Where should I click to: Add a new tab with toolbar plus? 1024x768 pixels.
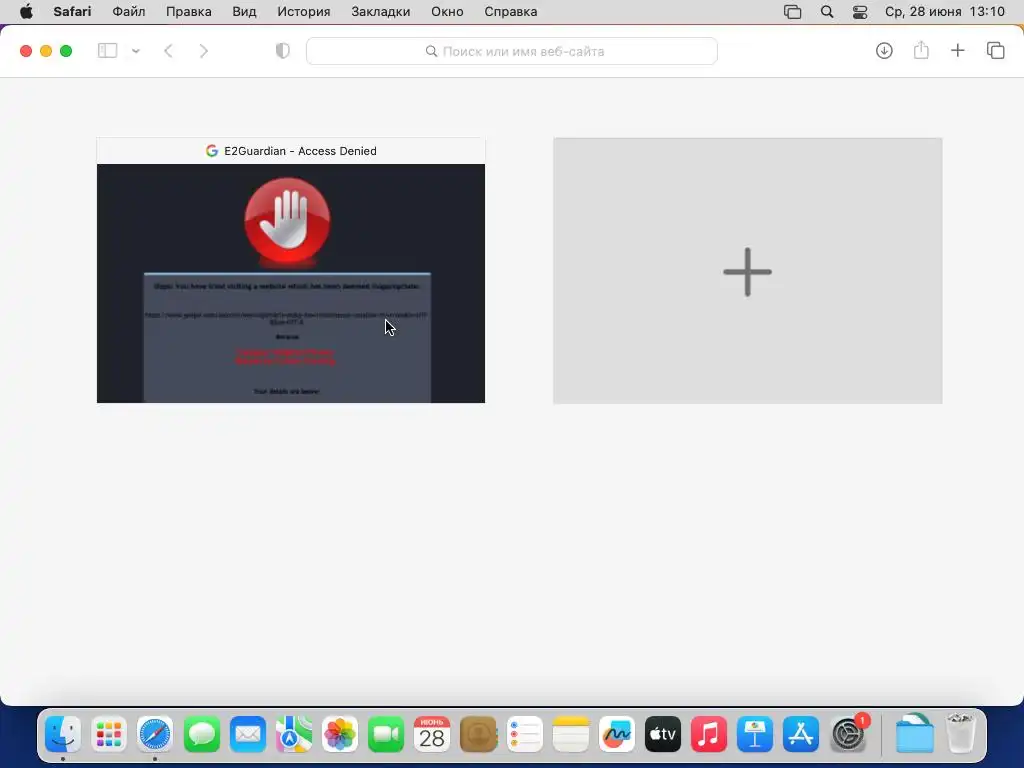[957, 50]
